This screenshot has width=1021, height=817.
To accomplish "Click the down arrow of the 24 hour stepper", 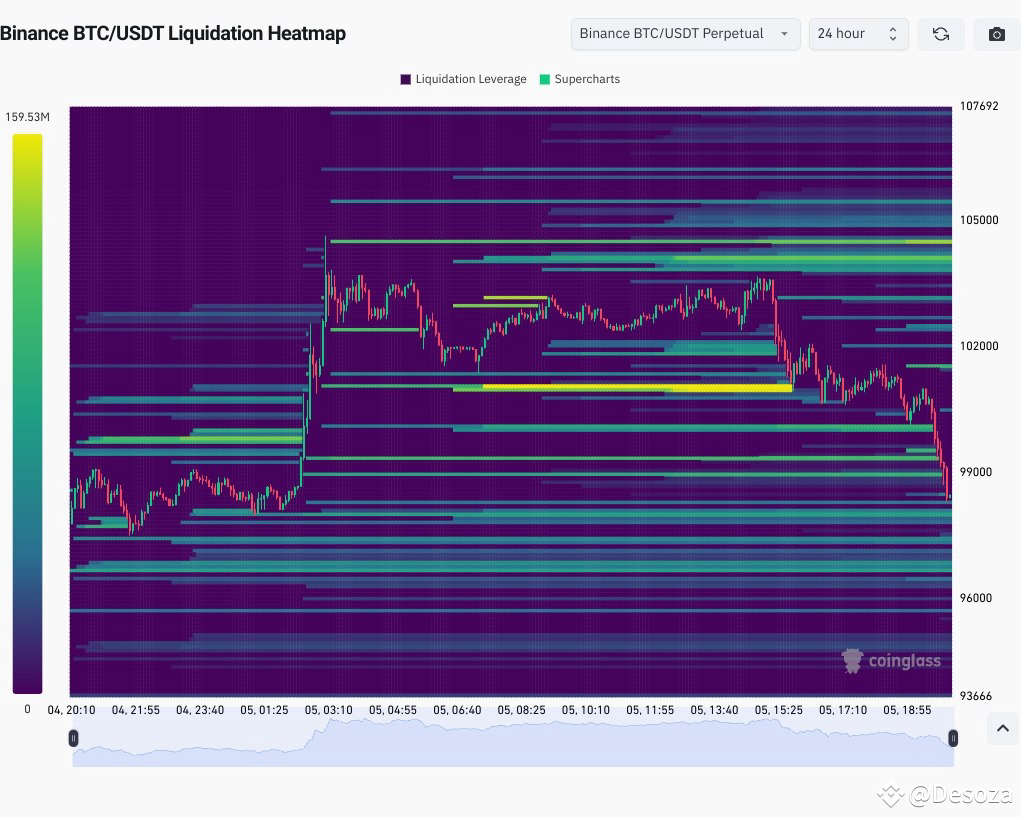I will pyautogui.click(x=893, y=38).
